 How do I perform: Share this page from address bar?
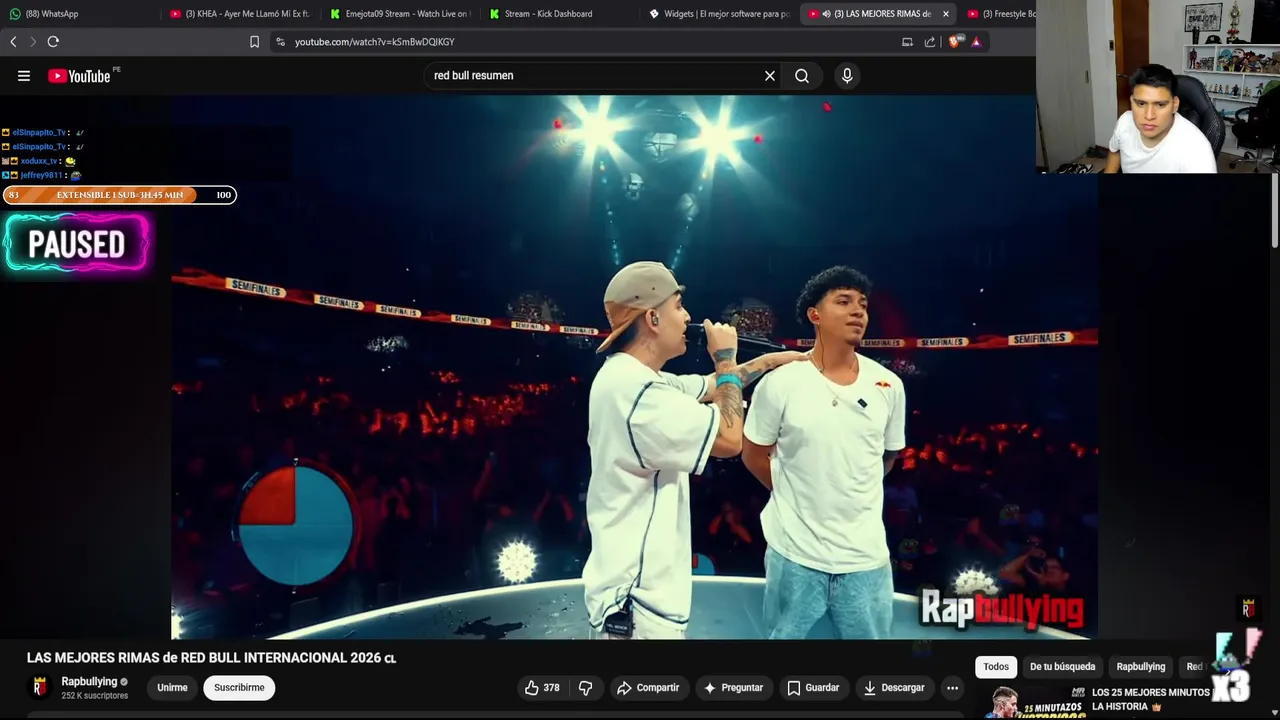[930, 42]
